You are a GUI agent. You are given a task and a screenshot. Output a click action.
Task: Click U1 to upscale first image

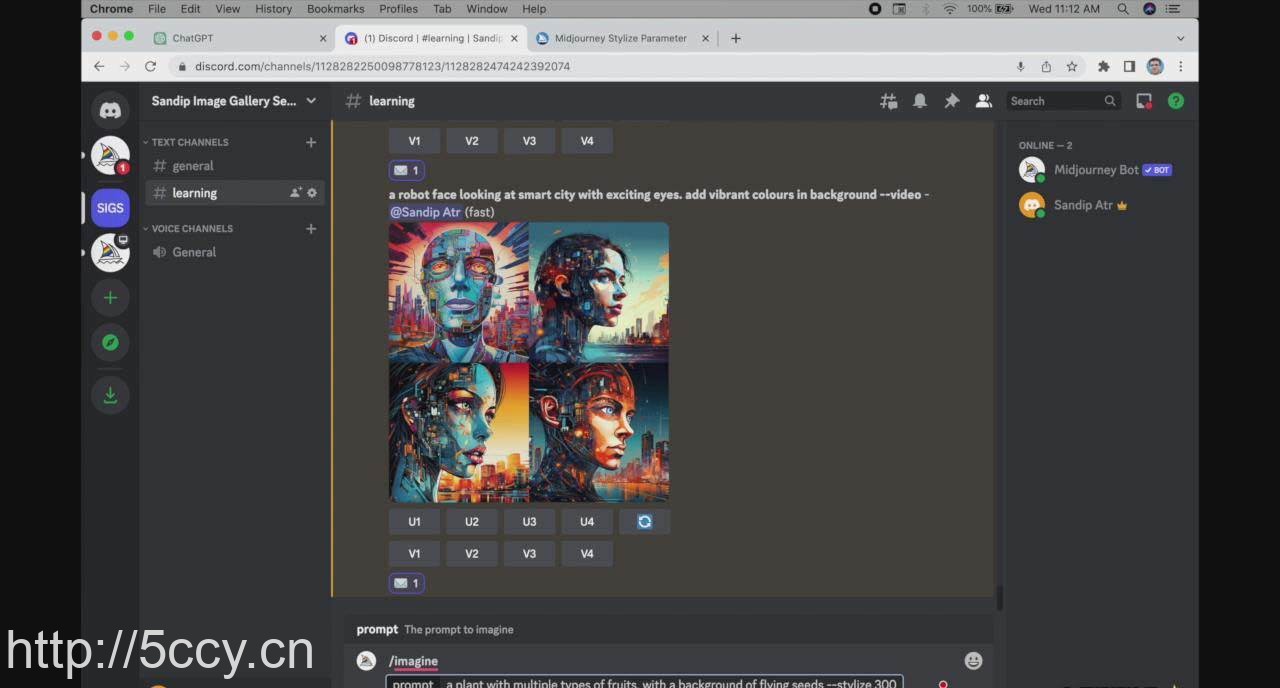pos(414,521)
